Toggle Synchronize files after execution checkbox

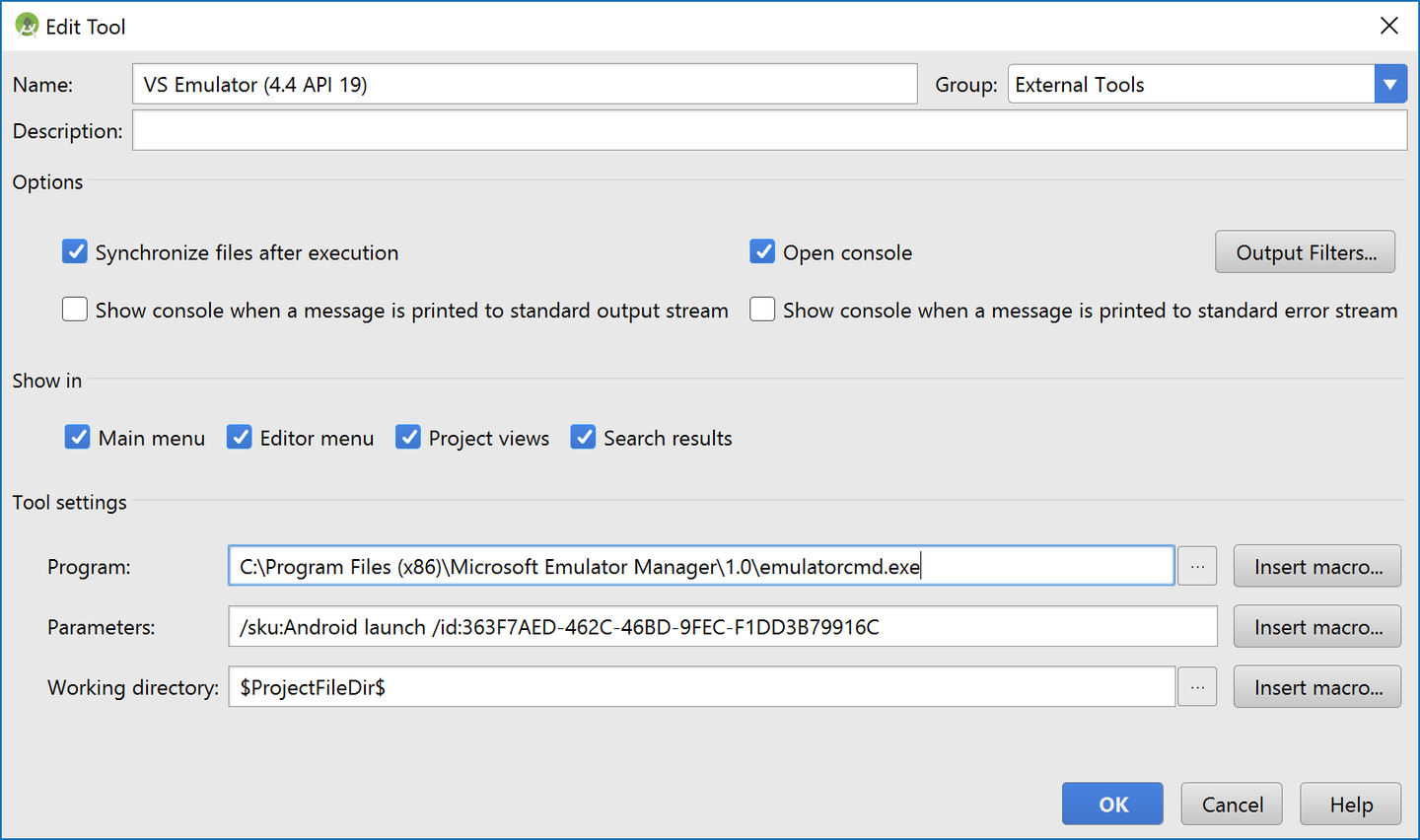[x=75, y=251]
